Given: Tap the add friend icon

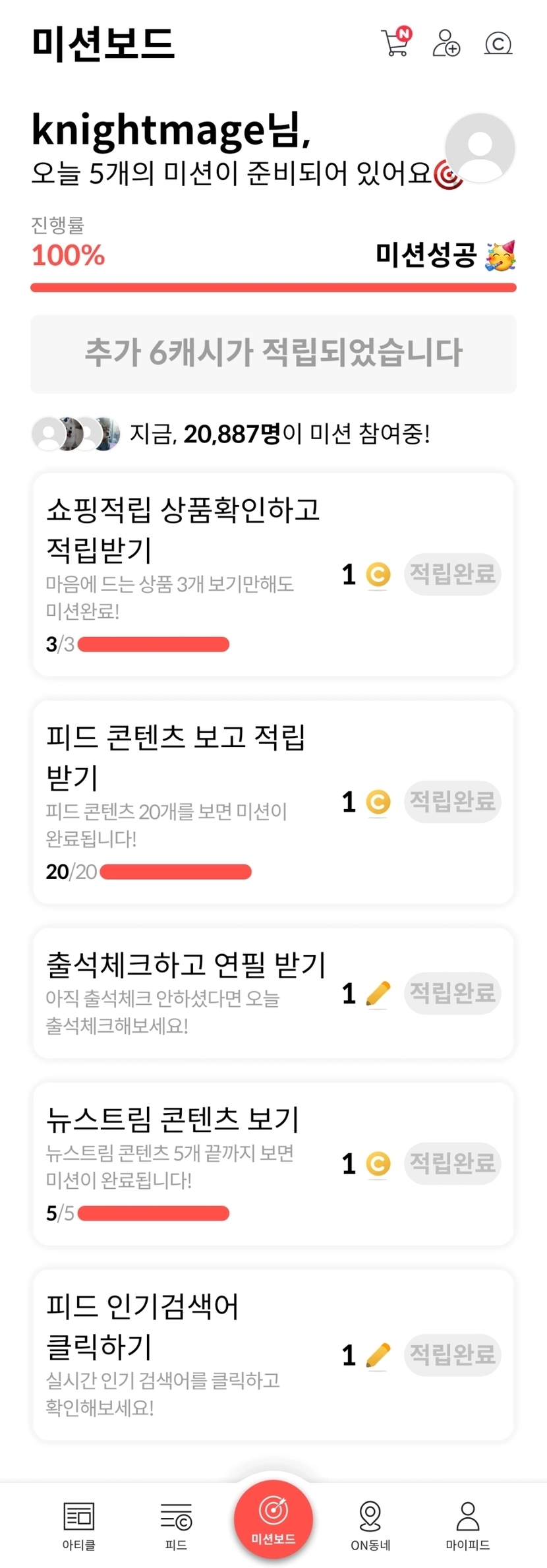Looking at the screenshot, I should coord(446,44).
